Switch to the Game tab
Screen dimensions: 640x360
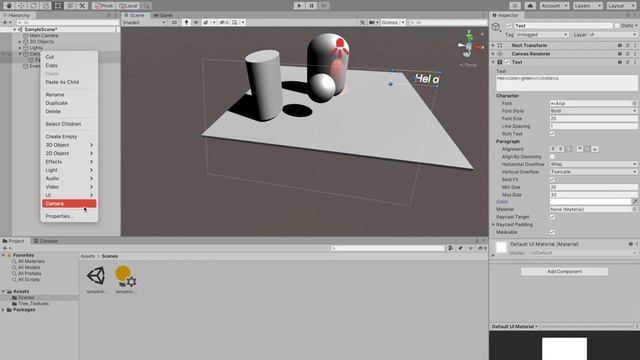pyautogui.click(x=163, y=15)
